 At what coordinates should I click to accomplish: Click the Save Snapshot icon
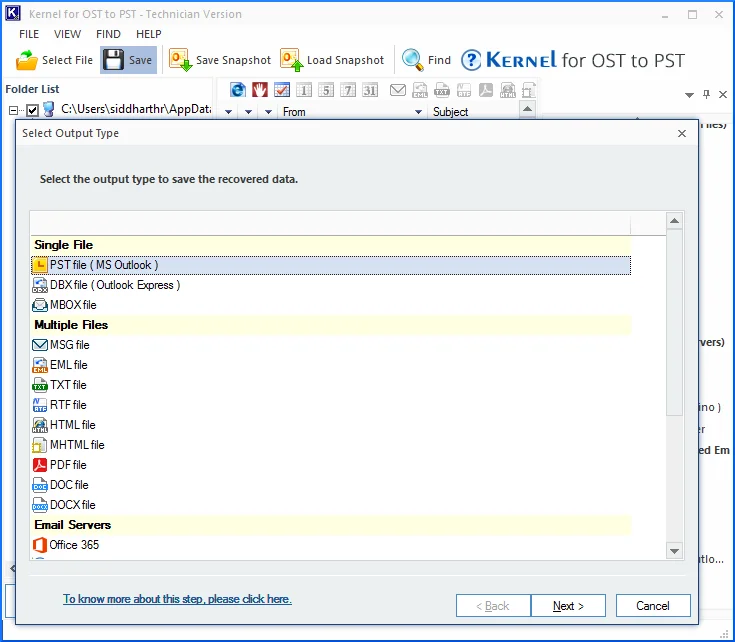click(x=180, y=60)
